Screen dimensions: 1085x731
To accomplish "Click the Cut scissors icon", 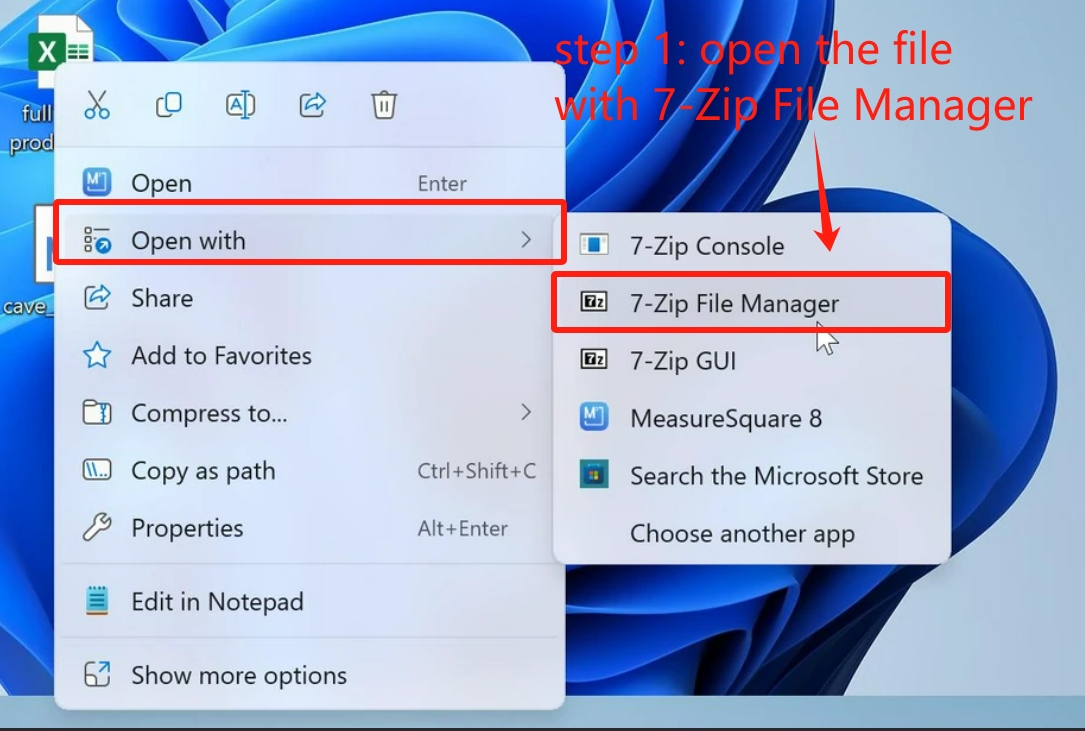I will click(97, 105).
